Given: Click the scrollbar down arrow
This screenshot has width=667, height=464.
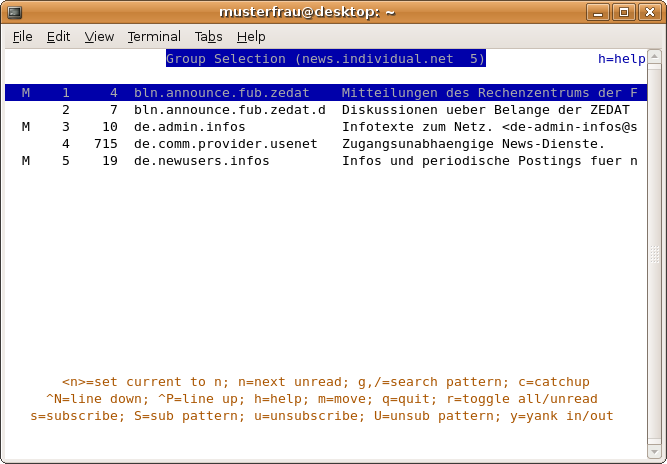Looking at the screenshot, I should coord(654,451).
